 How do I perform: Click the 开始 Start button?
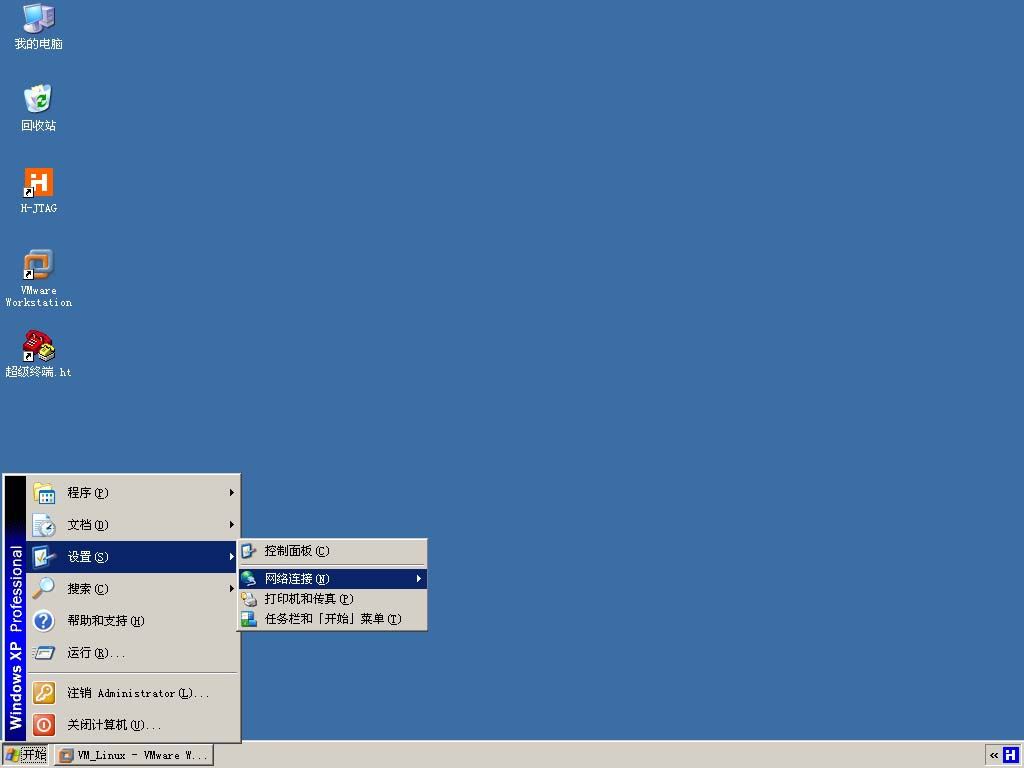25,756
